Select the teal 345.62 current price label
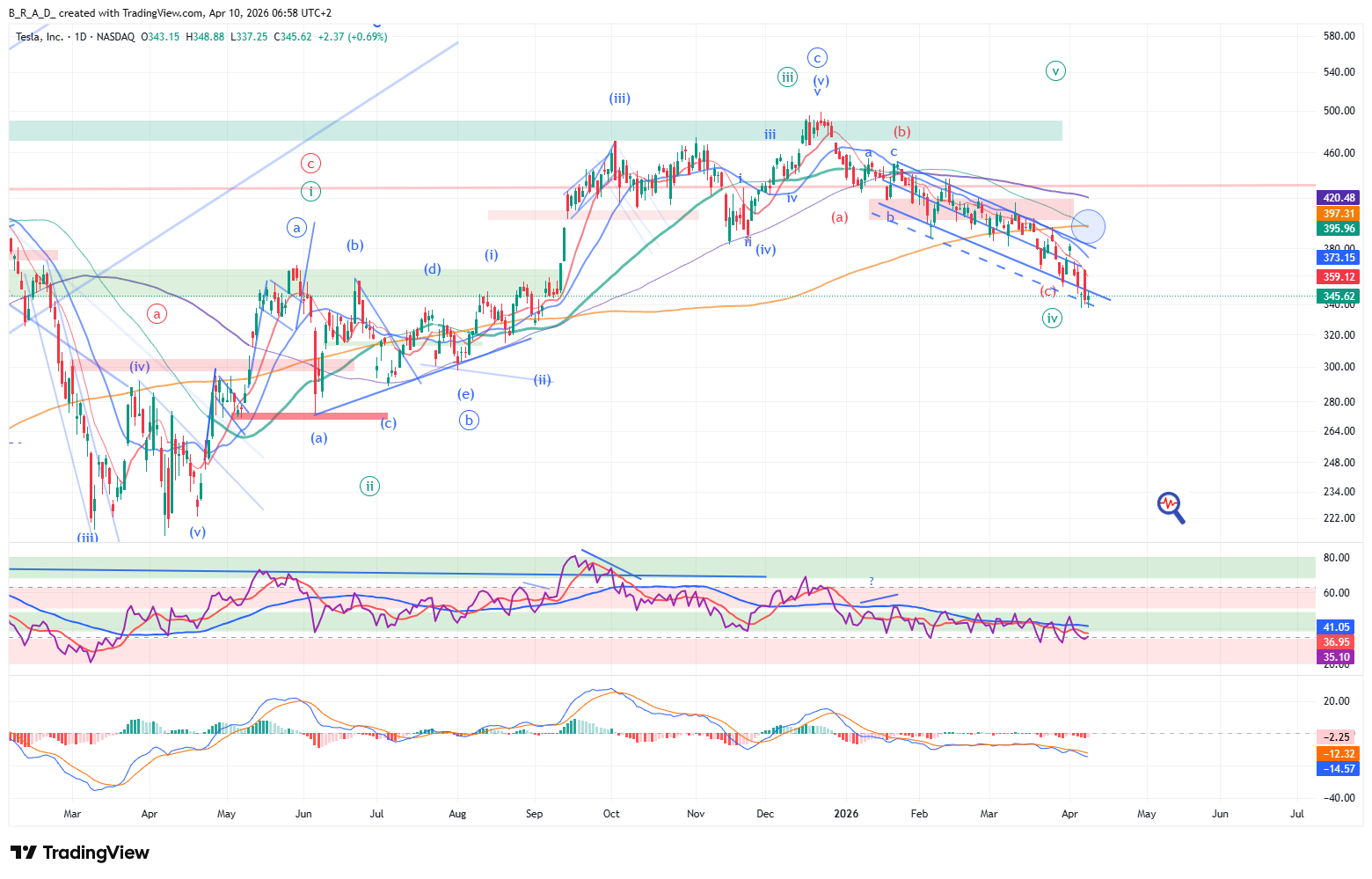This screenshot has height=879, width=1372. point(1339,297)
